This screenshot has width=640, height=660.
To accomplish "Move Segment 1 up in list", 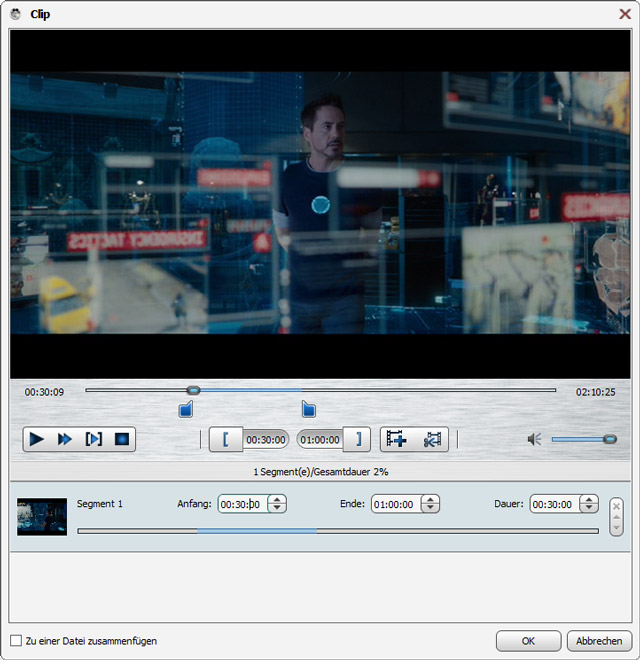I will point(616,517).
